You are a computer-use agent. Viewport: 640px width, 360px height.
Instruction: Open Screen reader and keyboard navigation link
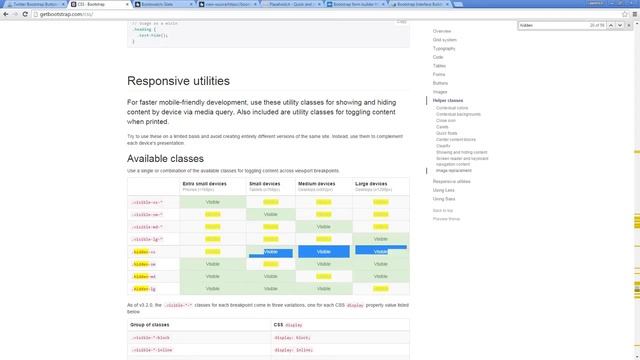[462, 161]
